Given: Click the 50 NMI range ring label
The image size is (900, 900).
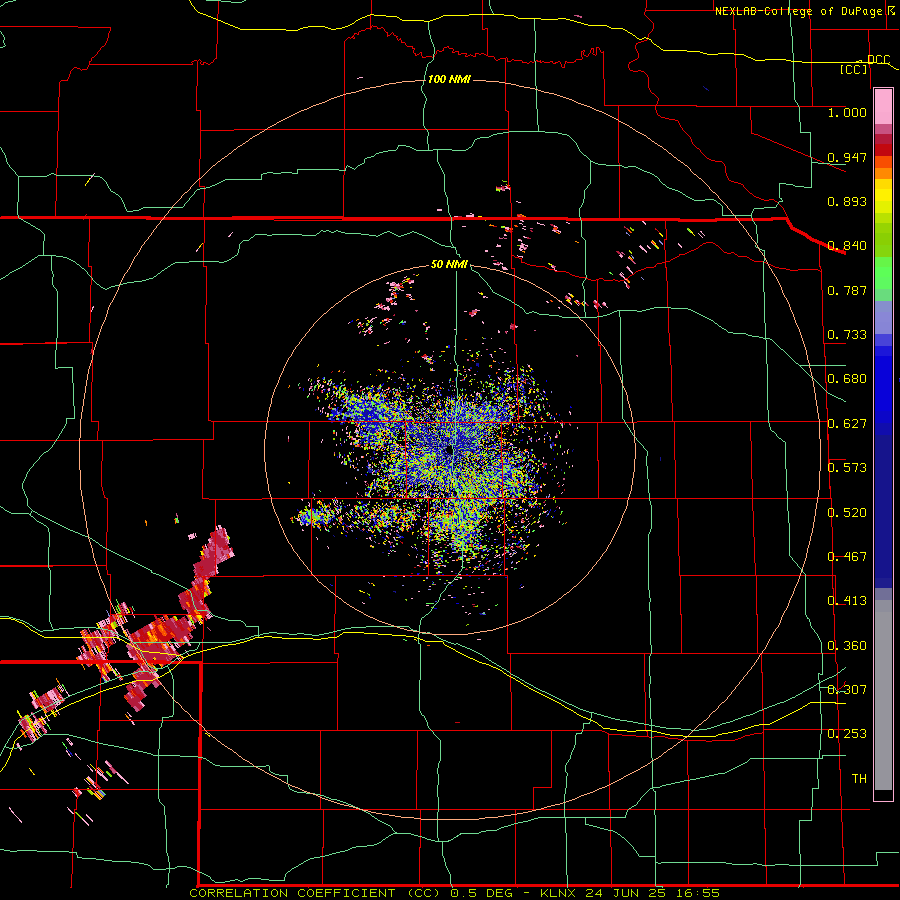Looking at the screenshot, I should (x=449, y=264).
